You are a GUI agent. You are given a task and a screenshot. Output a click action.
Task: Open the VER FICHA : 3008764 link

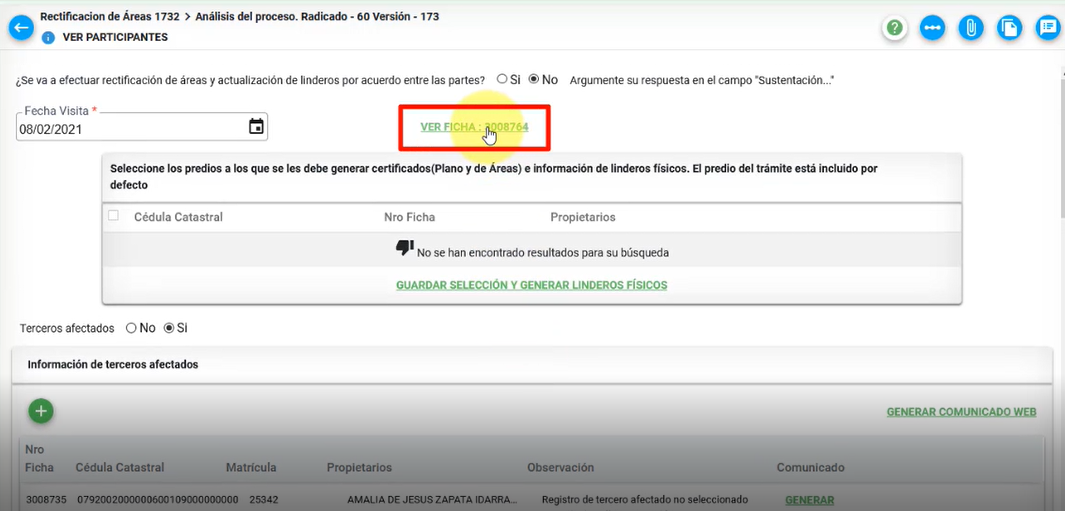[x=474, y=127]
